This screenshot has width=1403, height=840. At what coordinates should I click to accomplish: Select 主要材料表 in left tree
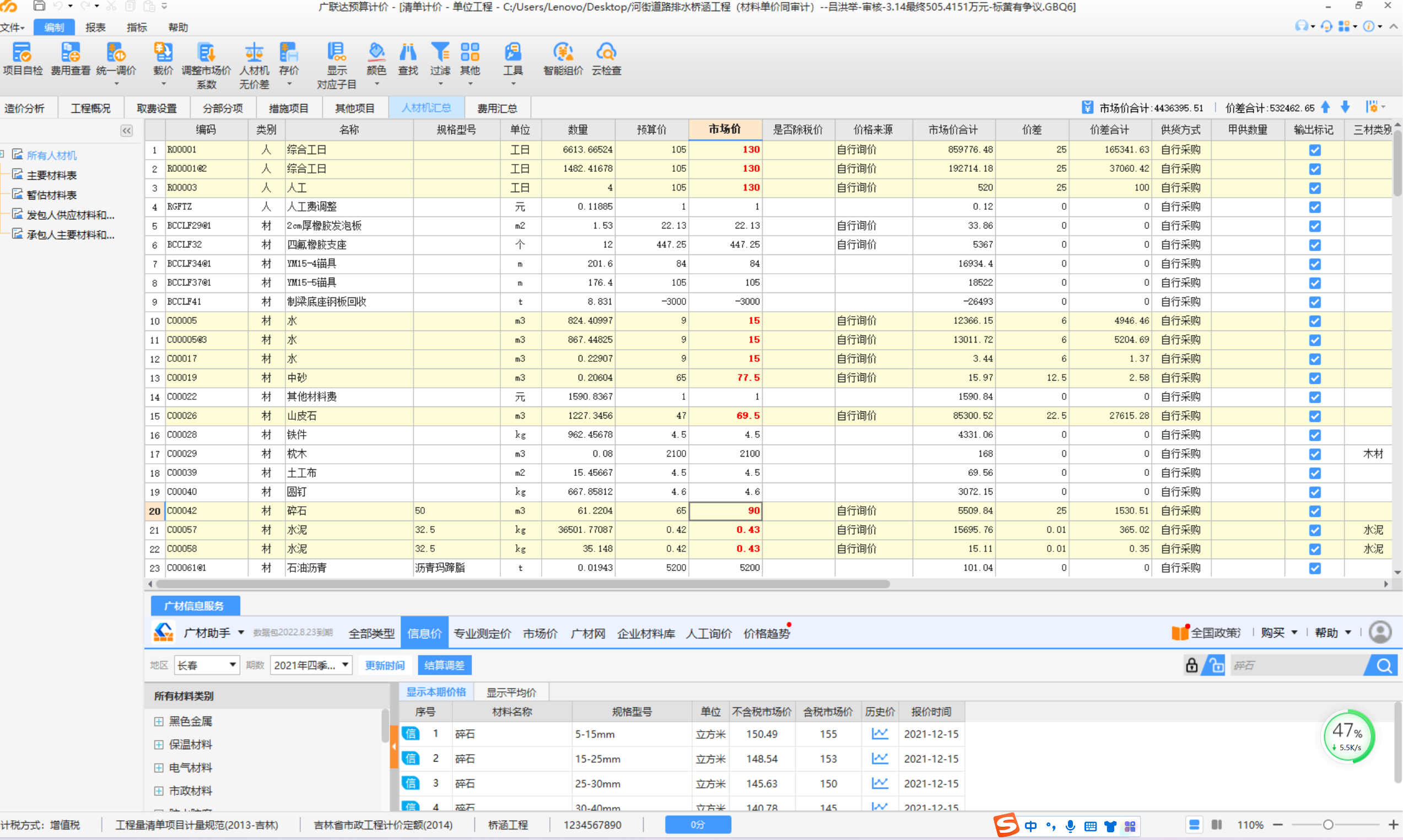coord(51,176)
